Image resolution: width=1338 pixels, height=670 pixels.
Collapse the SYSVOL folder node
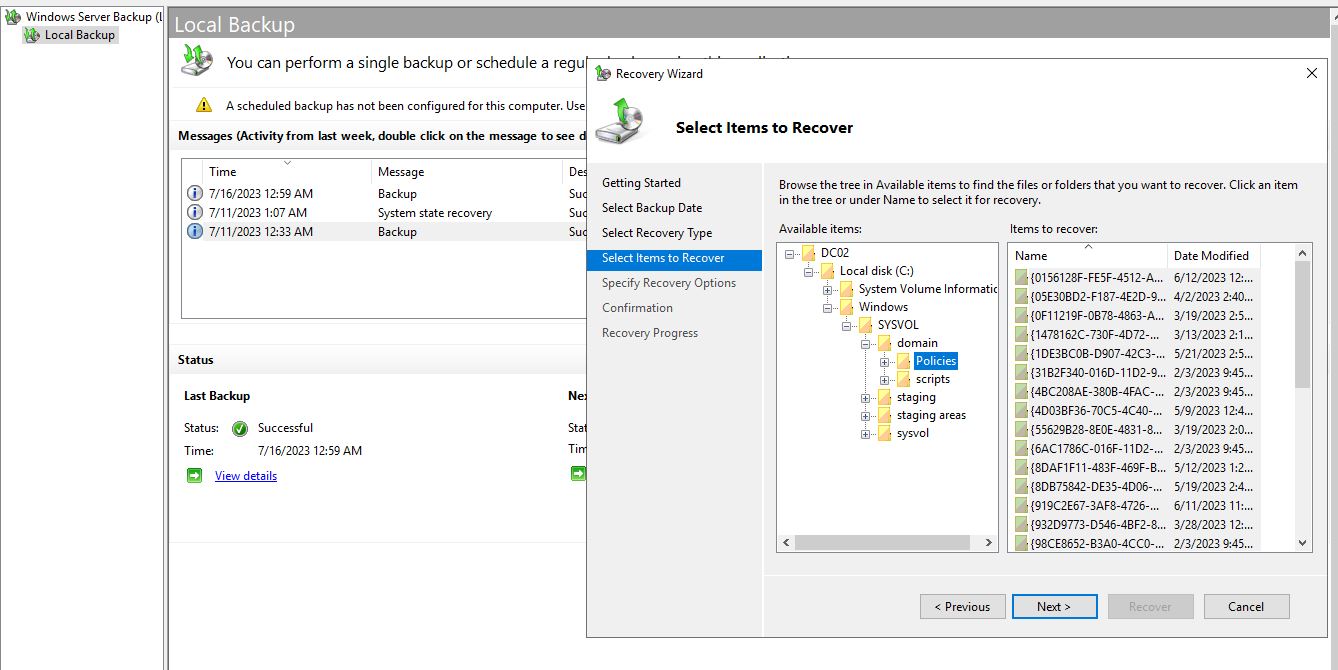[x=847, y=325]
